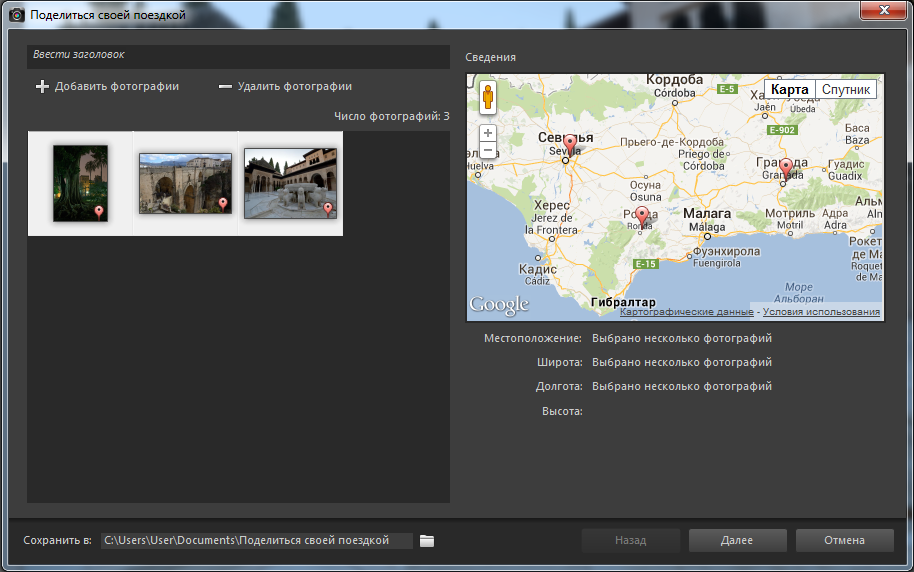Click the Херес label on the map
The width and height of the screenshot is (914, 572).
pos(552,205)
